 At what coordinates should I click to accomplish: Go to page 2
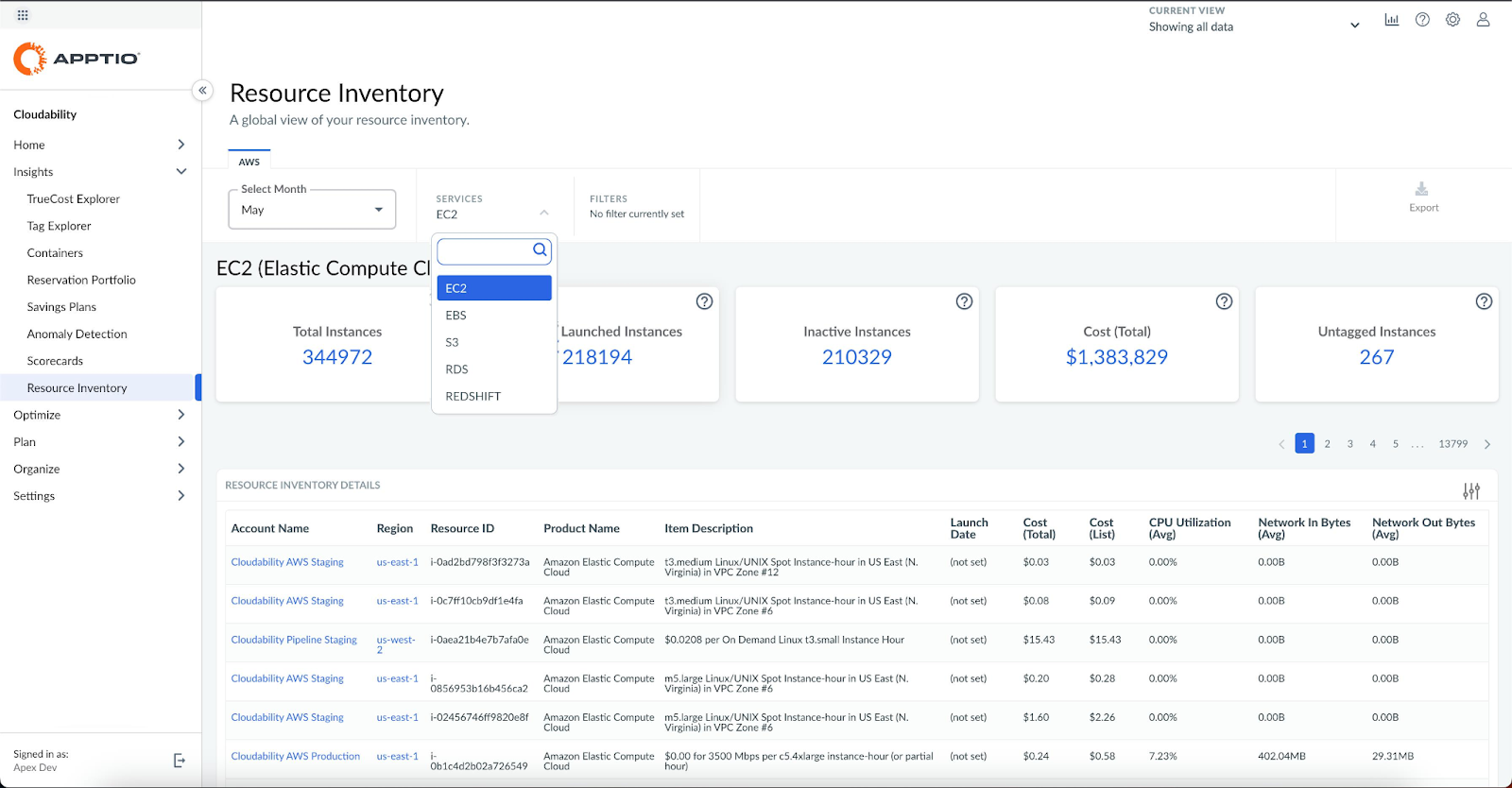click(1327, 444)
